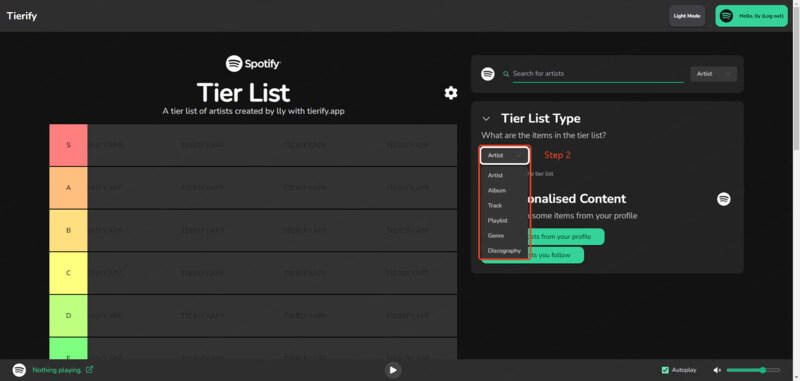Click the search magnifier icon

point(506,74)
